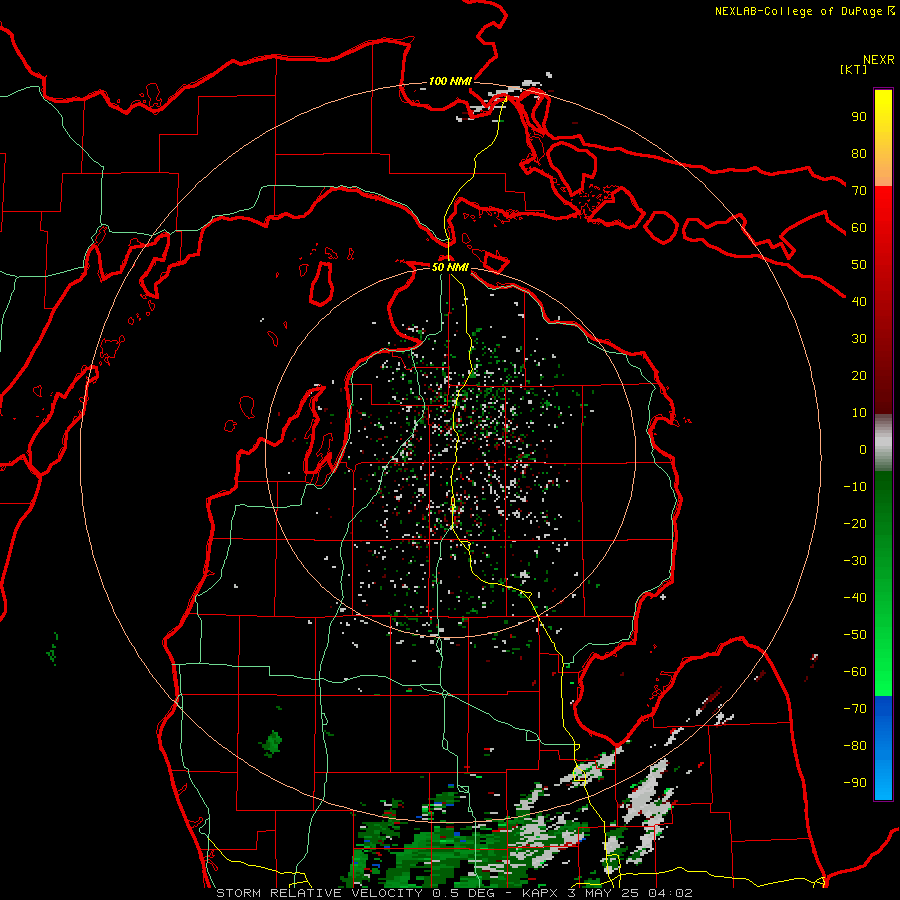Image resolution: width=900 pixels, height=900 pixels.
Task: Click the positive 40 knot scale label
Action: [859, 301]
